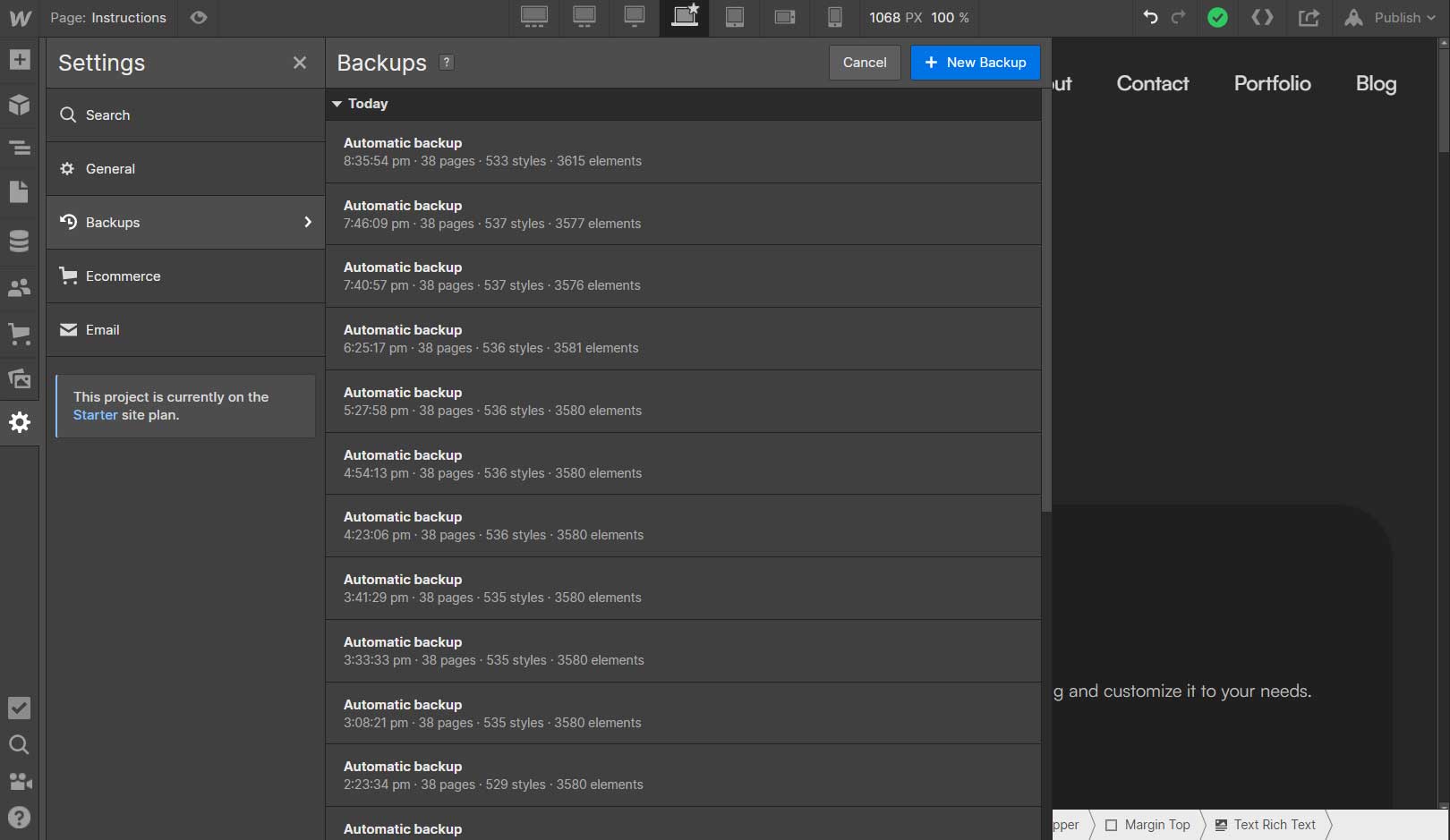
Task: Click the Redo arrow
Action: point(1179,17)
